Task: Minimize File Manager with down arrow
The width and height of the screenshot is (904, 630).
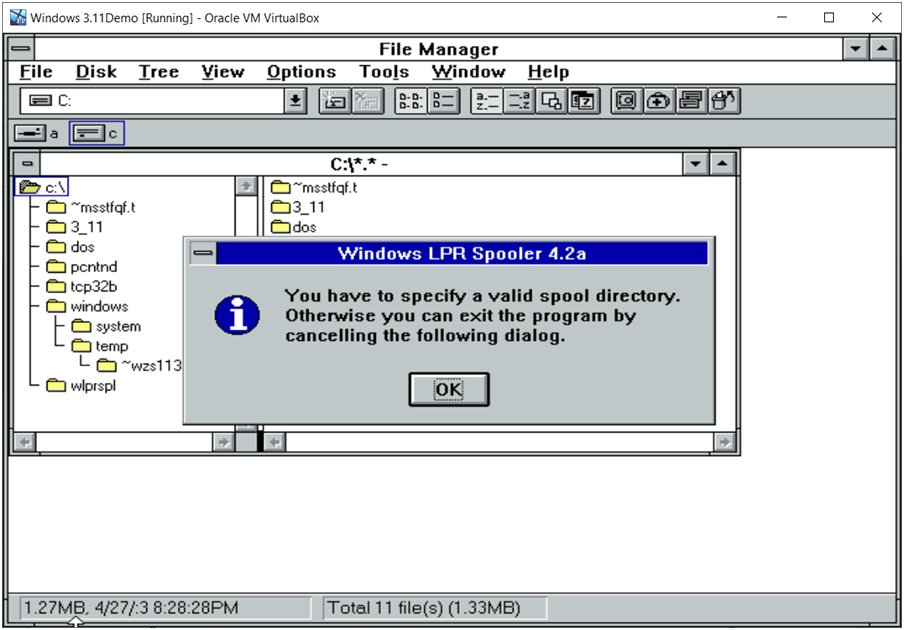Action: [856, 49]
